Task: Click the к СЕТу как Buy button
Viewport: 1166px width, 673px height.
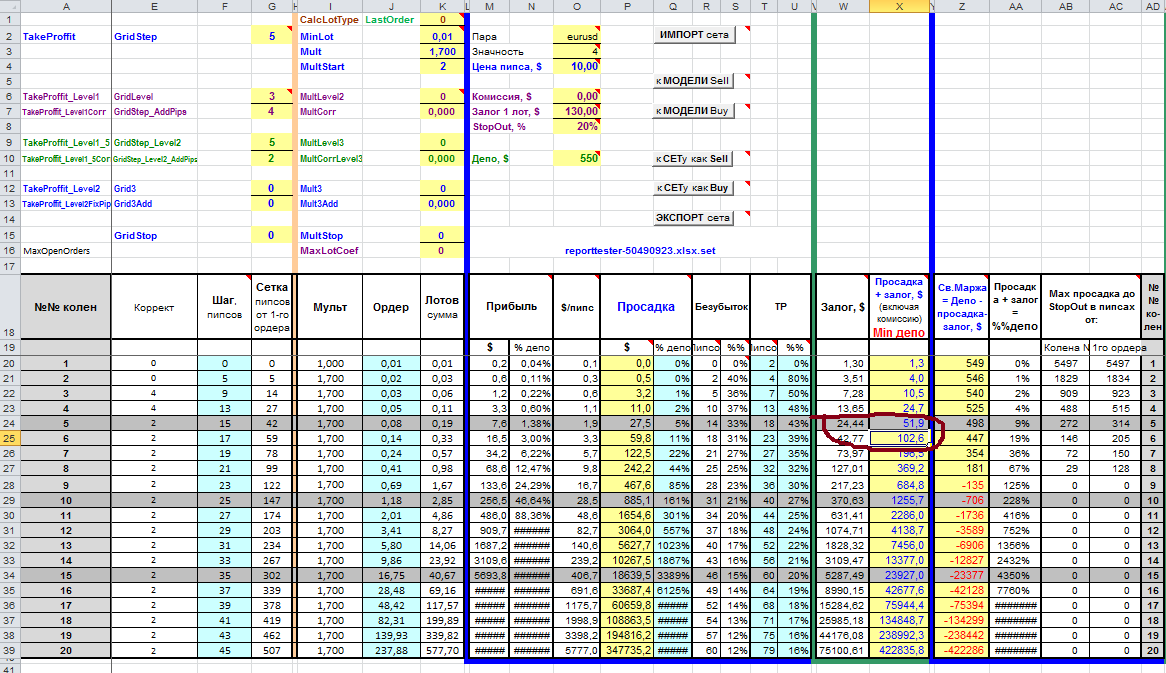Action: click(693, 188)
